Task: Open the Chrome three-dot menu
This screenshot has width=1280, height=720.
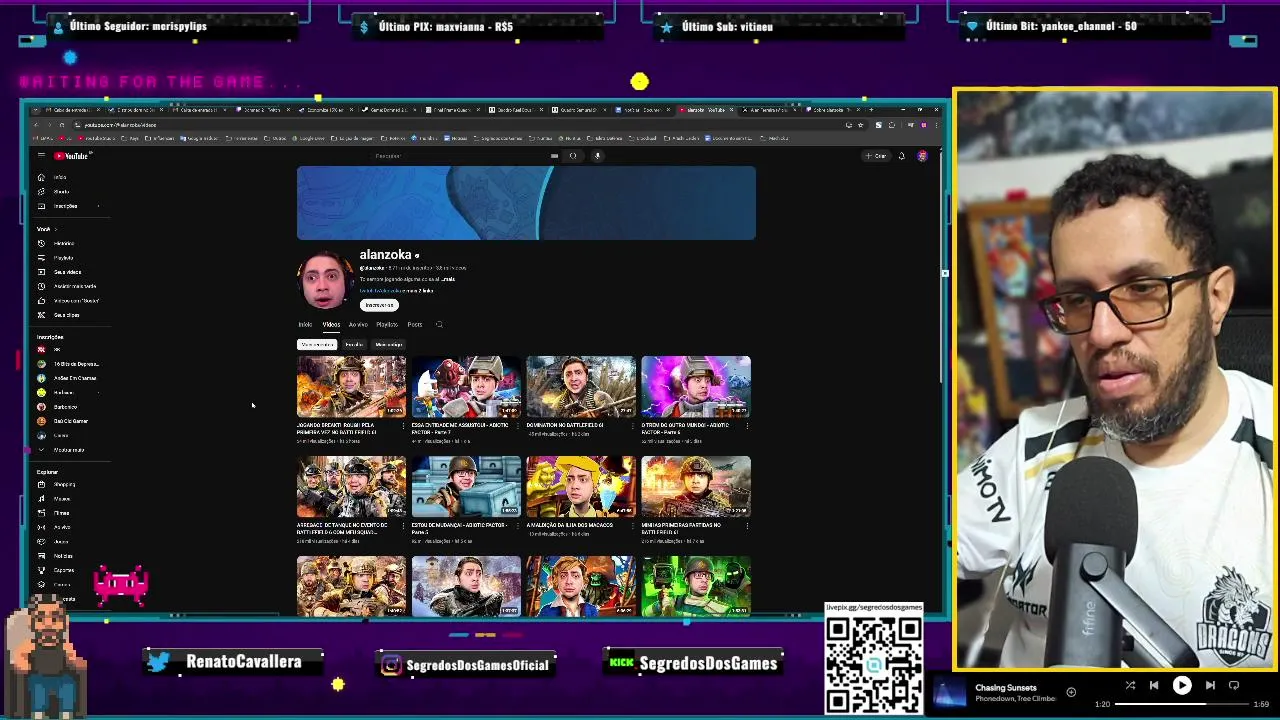Action: click(936, 125)
